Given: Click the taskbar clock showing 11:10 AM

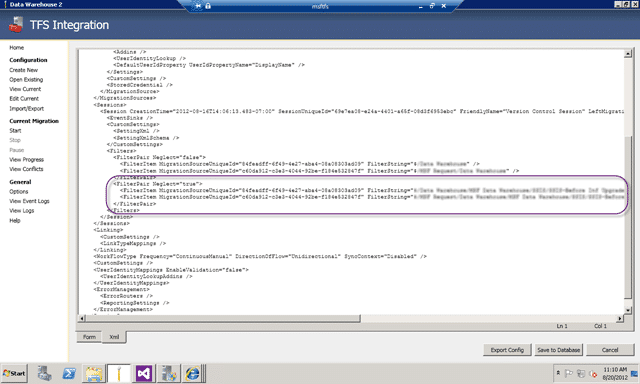Looking at the screenshot, I should pyautogui.click(x=615, y=373).
